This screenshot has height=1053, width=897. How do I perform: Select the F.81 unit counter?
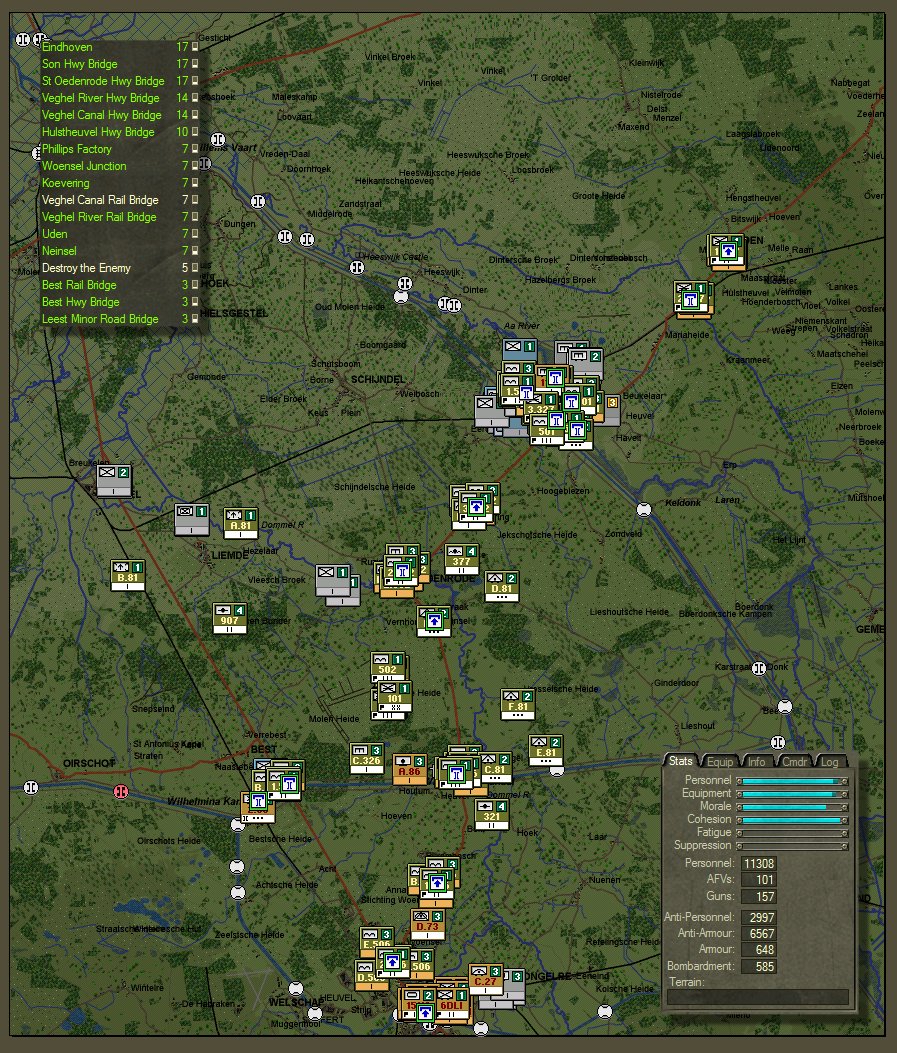(518, 704)
